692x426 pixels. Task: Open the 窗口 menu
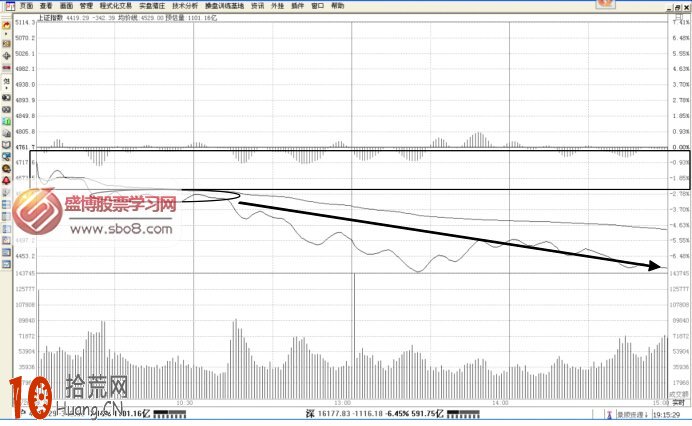tap(317, 6)
